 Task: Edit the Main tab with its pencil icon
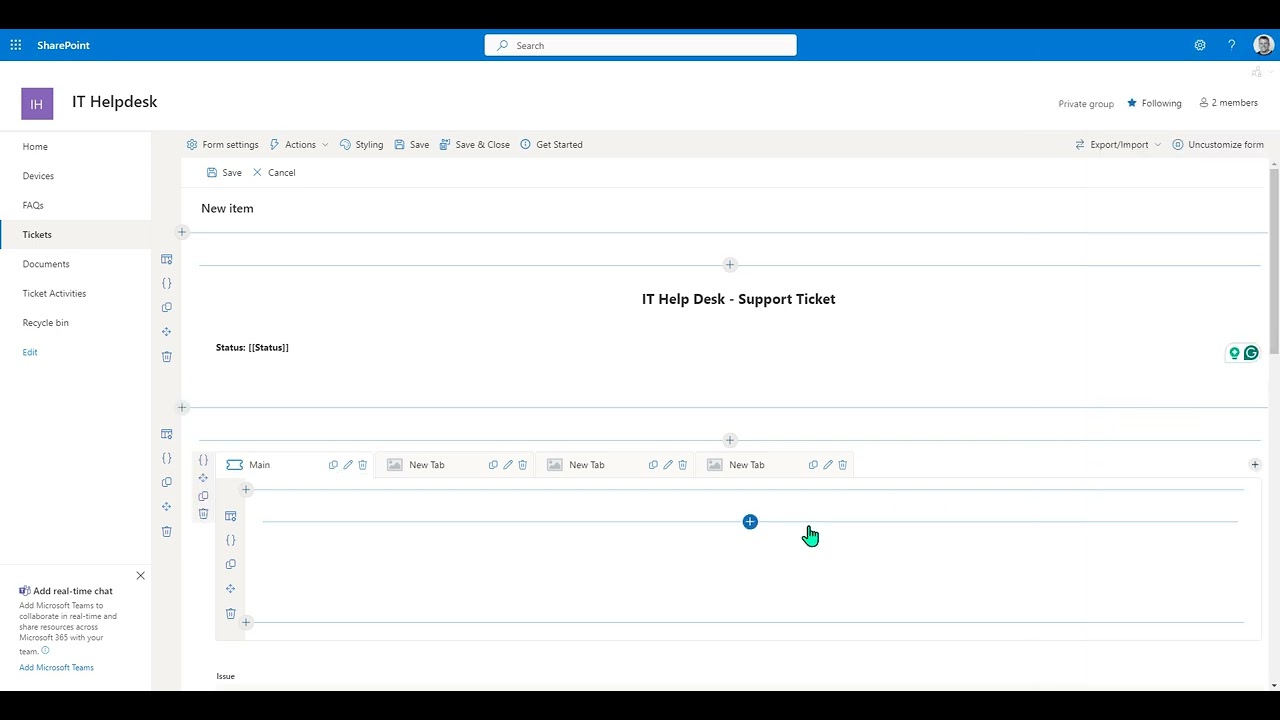(x=348, y=465)
